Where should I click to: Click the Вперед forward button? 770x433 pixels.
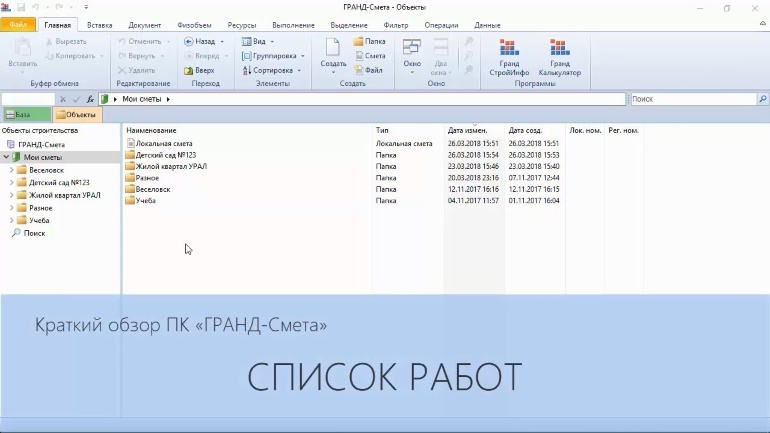pos(202,56)
